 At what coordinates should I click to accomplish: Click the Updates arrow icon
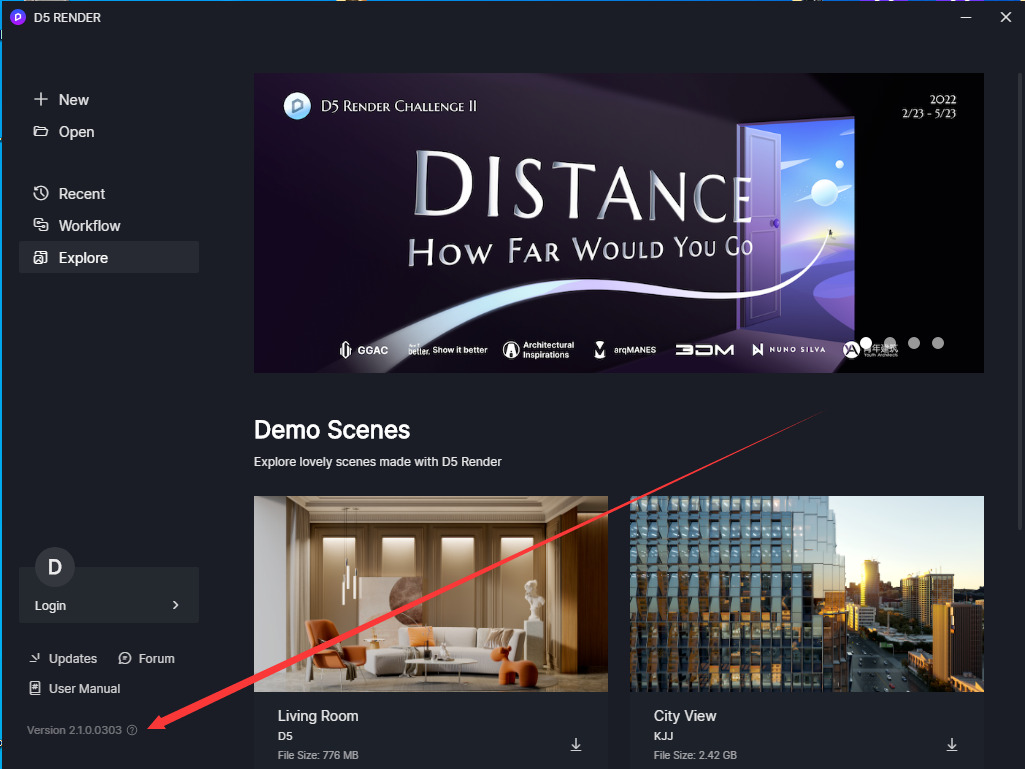[x=35, y=658]
